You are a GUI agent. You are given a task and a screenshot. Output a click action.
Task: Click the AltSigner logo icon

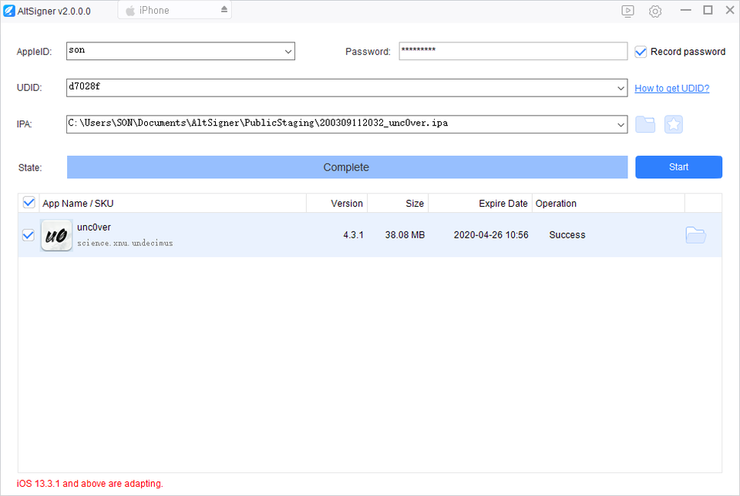point(9,10)
